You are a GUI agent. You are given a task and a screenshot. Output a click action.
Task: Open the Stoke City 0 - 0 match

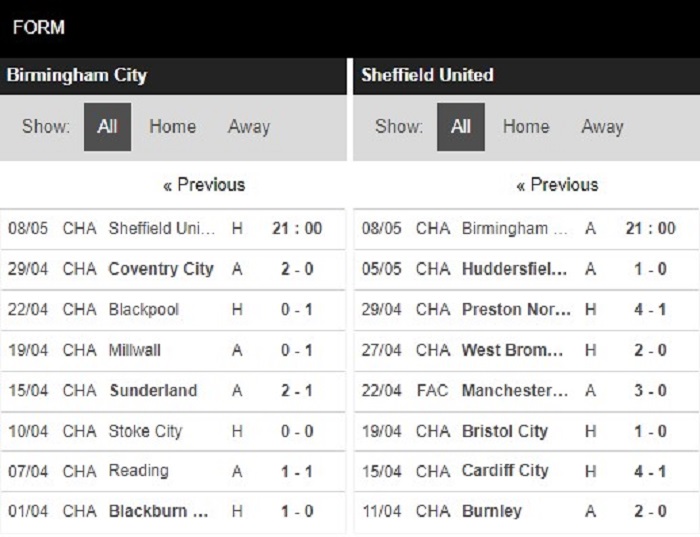(172, 431)
